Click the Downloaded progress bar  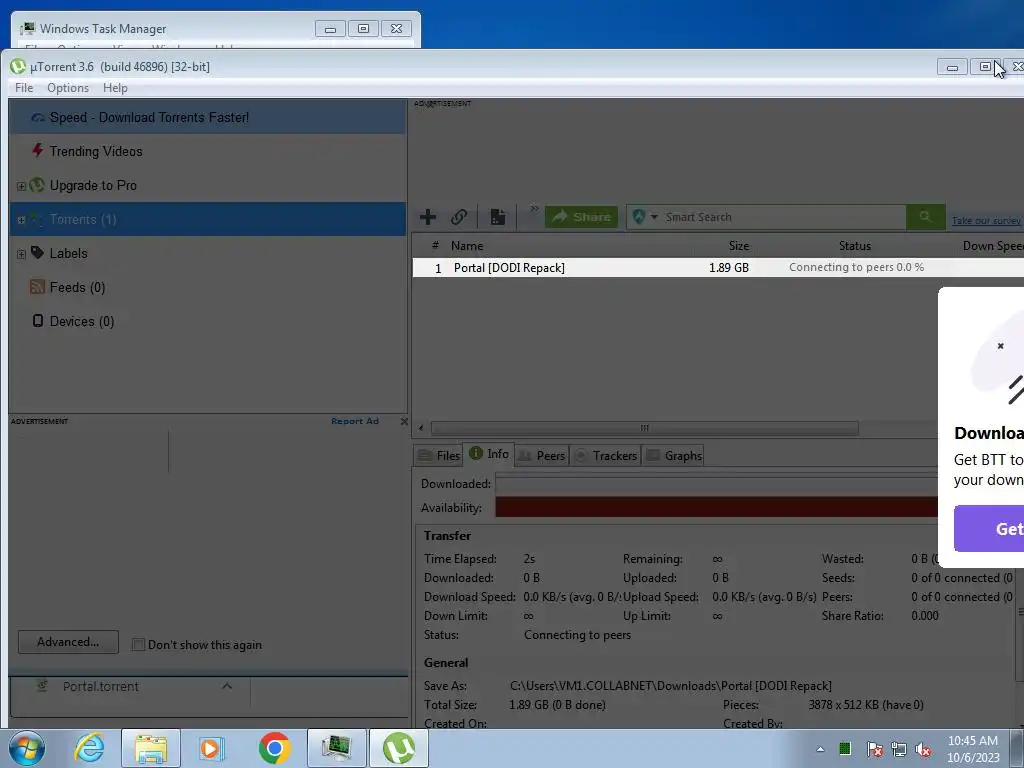point(716,484)
